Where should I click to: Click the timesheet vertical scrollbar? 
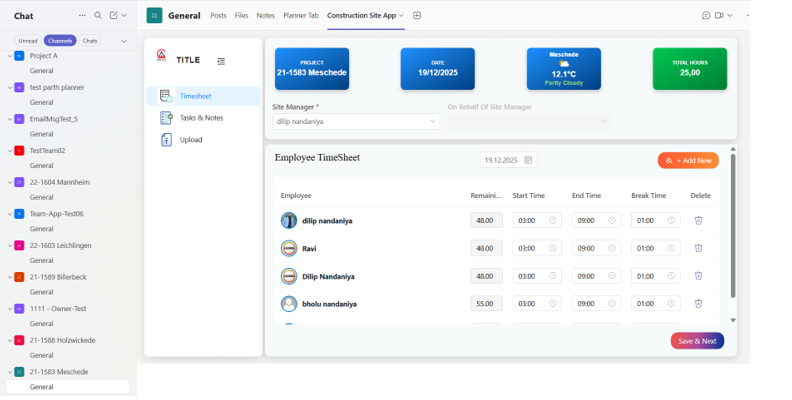tap(733, 220)
